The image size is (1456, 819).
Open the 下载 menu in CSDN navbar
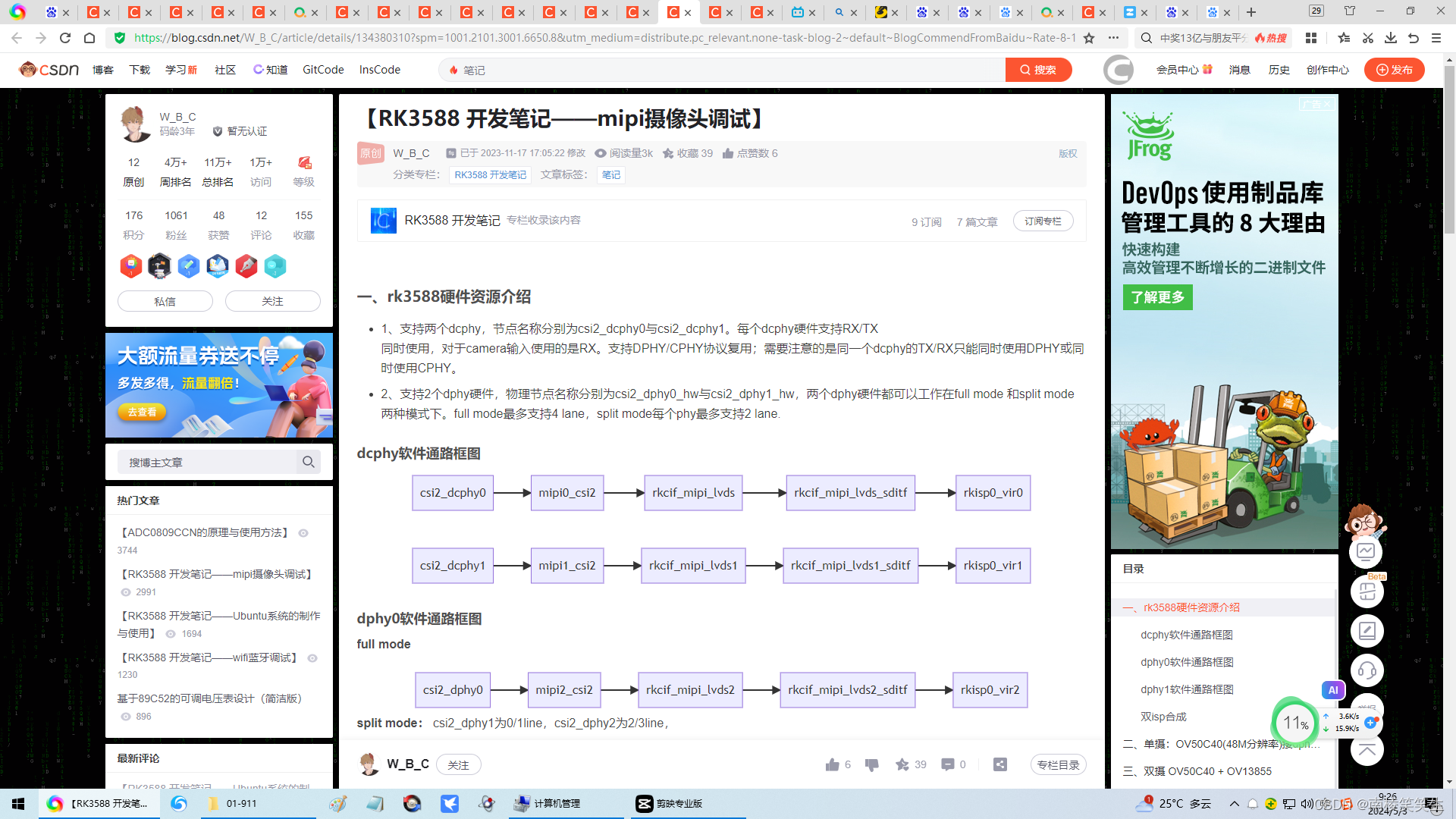click(140, 70)
